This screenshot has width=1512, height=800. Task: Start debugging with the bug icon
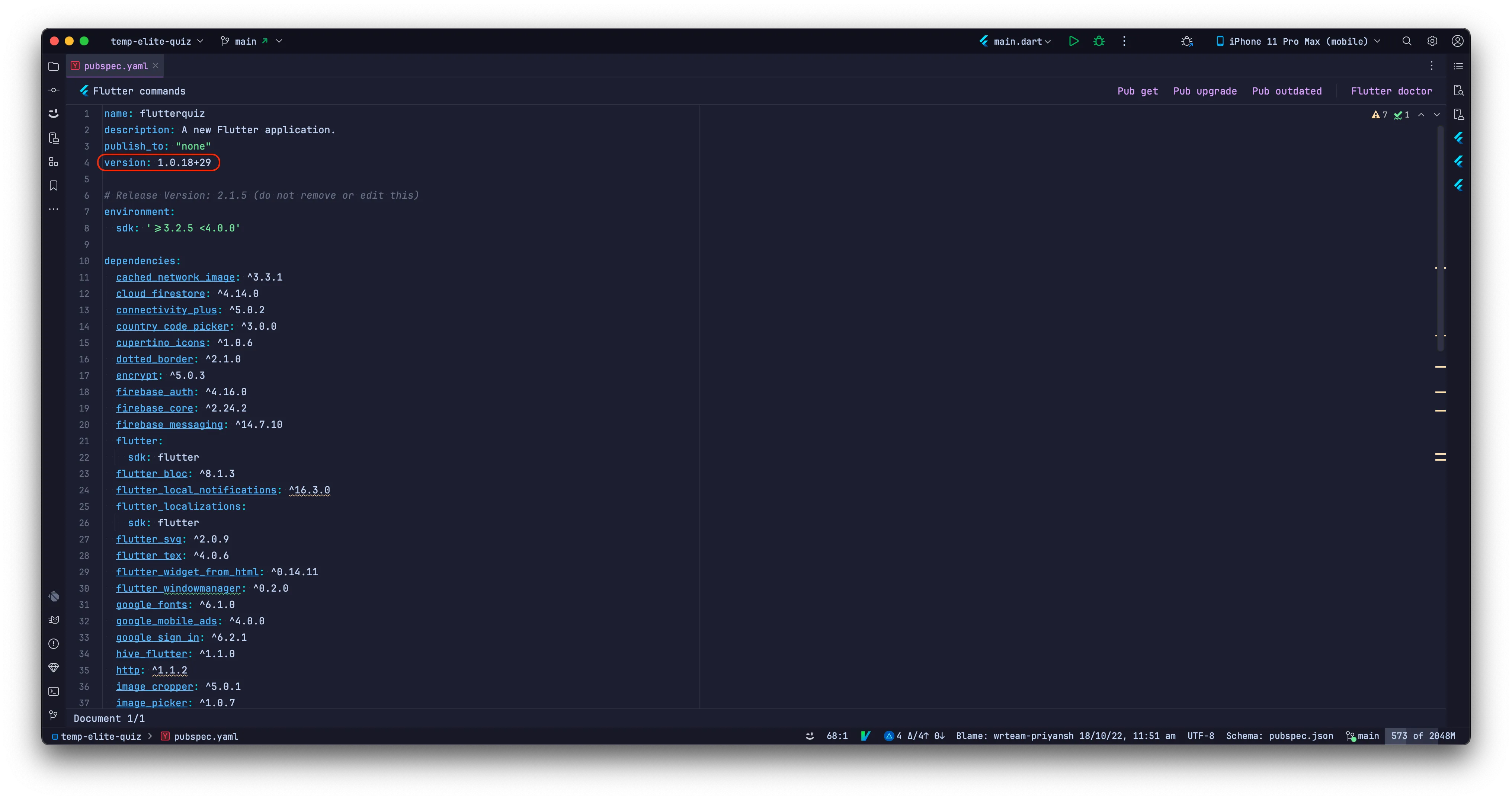[x=1099, y=41]
